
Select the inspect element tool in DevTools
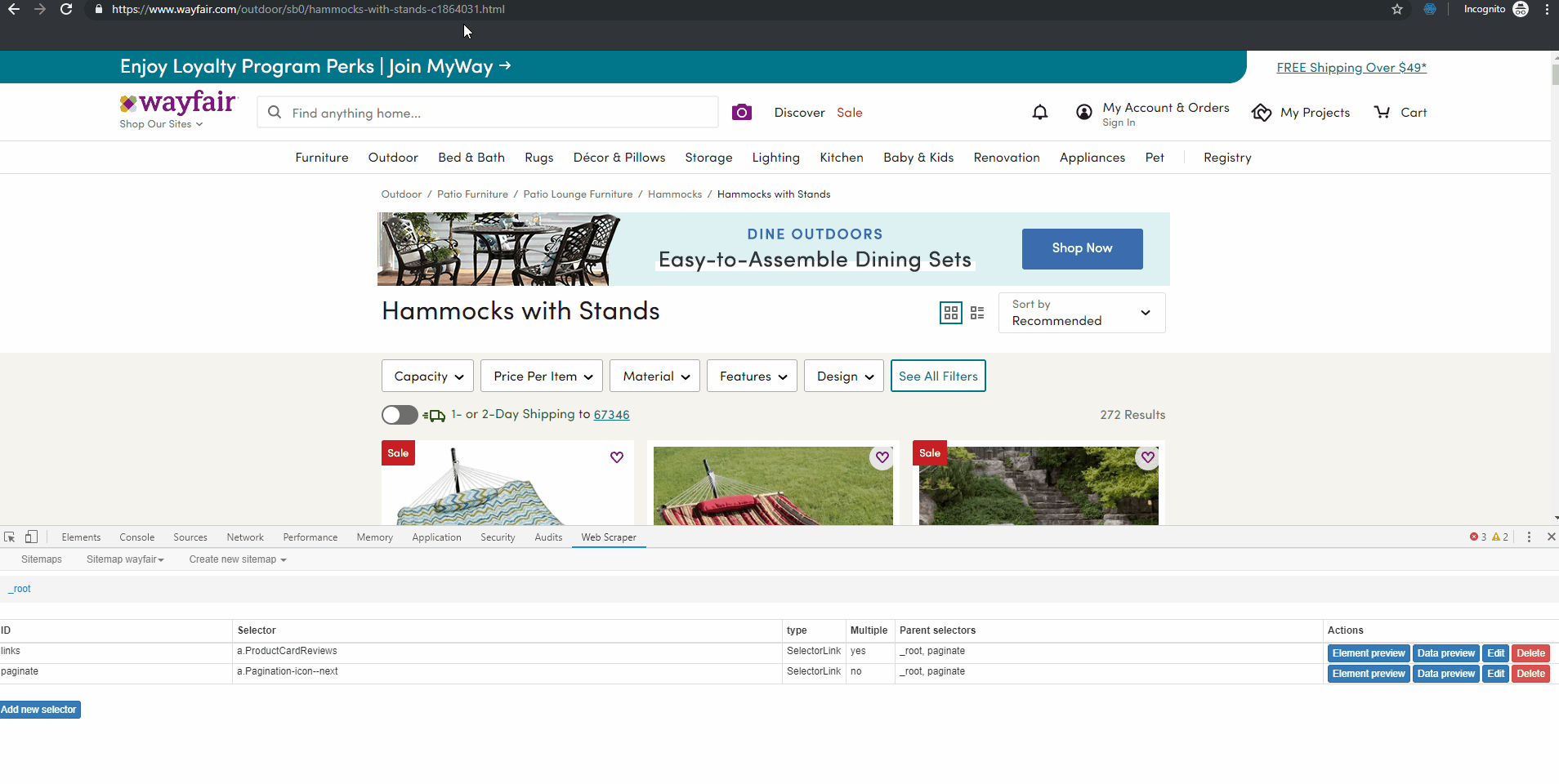(9, 537)
